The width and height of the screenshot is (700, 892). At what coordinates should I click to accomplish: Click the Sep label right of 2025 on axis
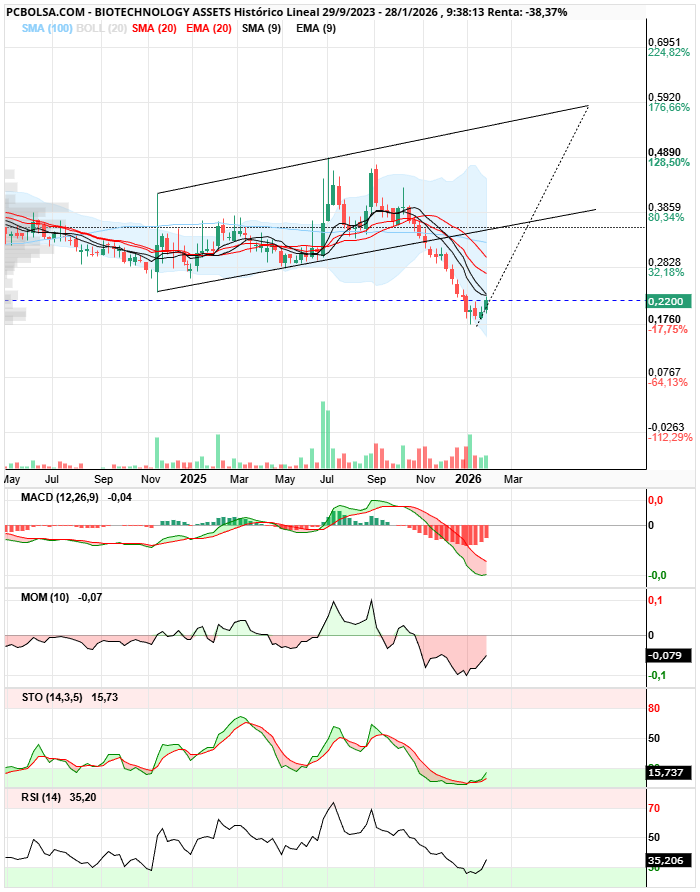(377, 479)
